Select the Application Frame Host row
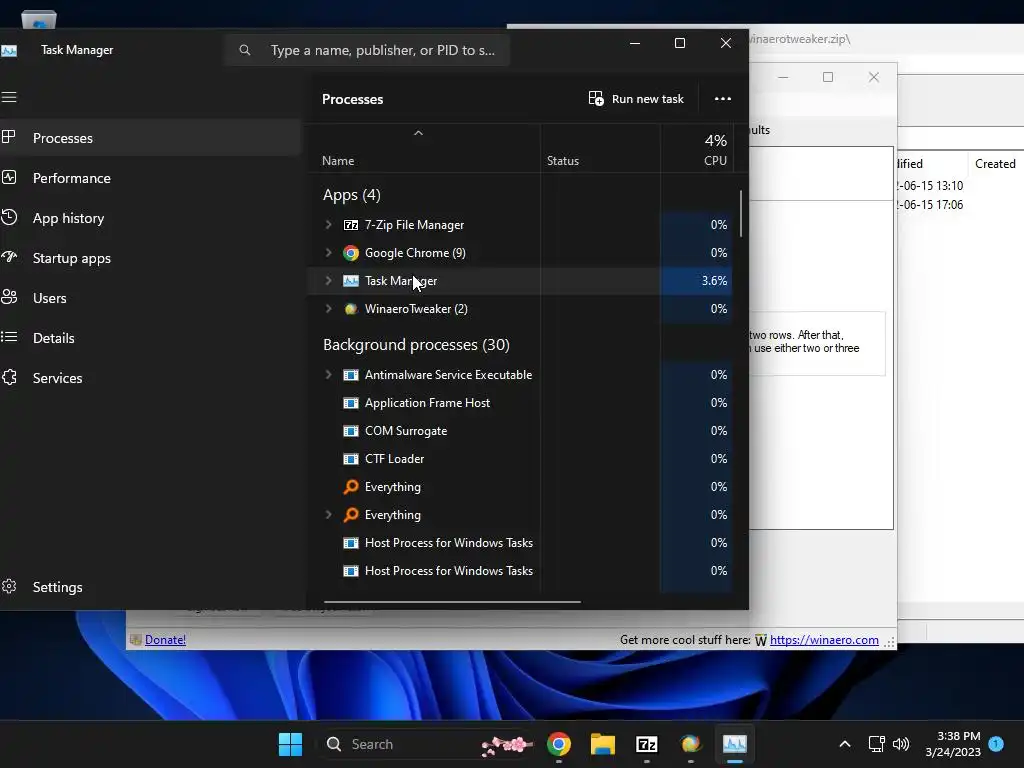This screenshot has height=768, width=1024. point(519,403)
